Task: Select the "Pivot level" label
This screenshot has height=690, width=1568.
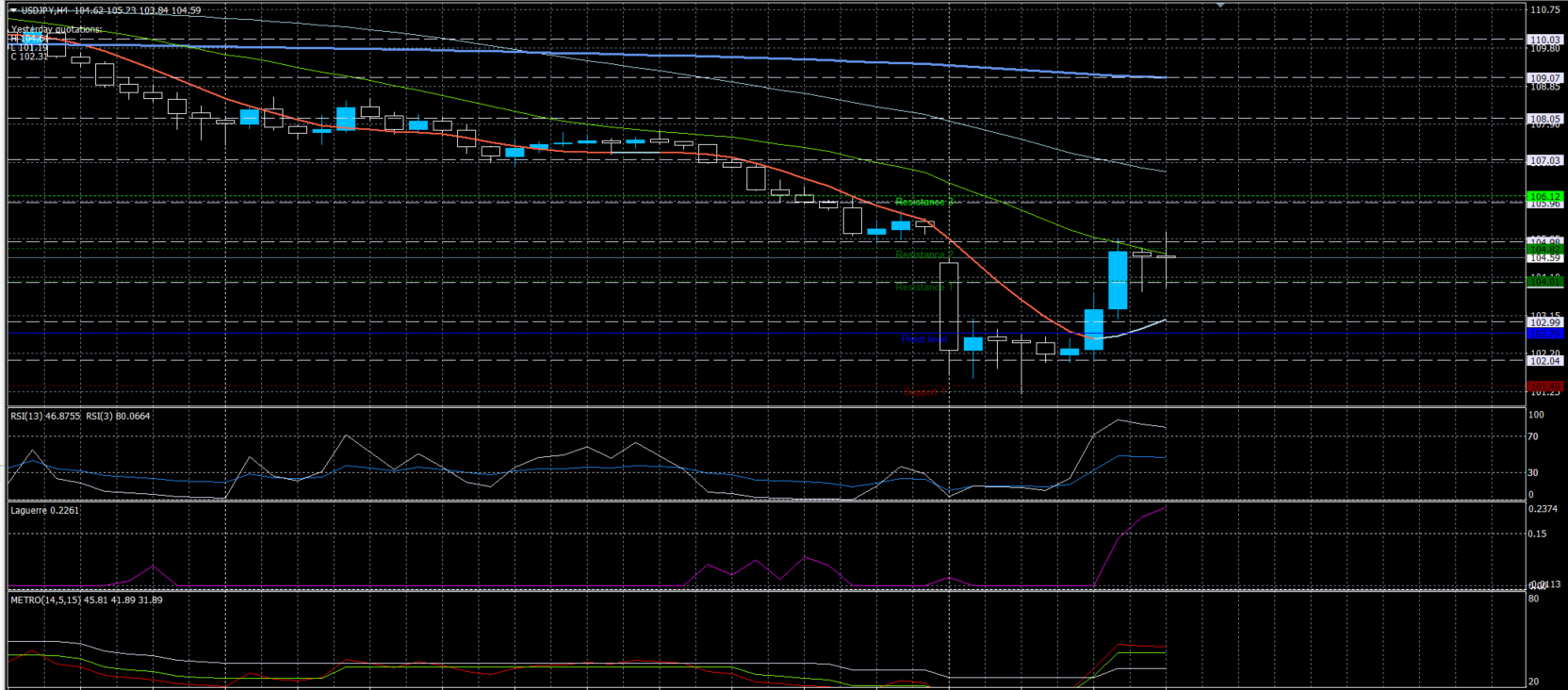Action: pos(923,339)
